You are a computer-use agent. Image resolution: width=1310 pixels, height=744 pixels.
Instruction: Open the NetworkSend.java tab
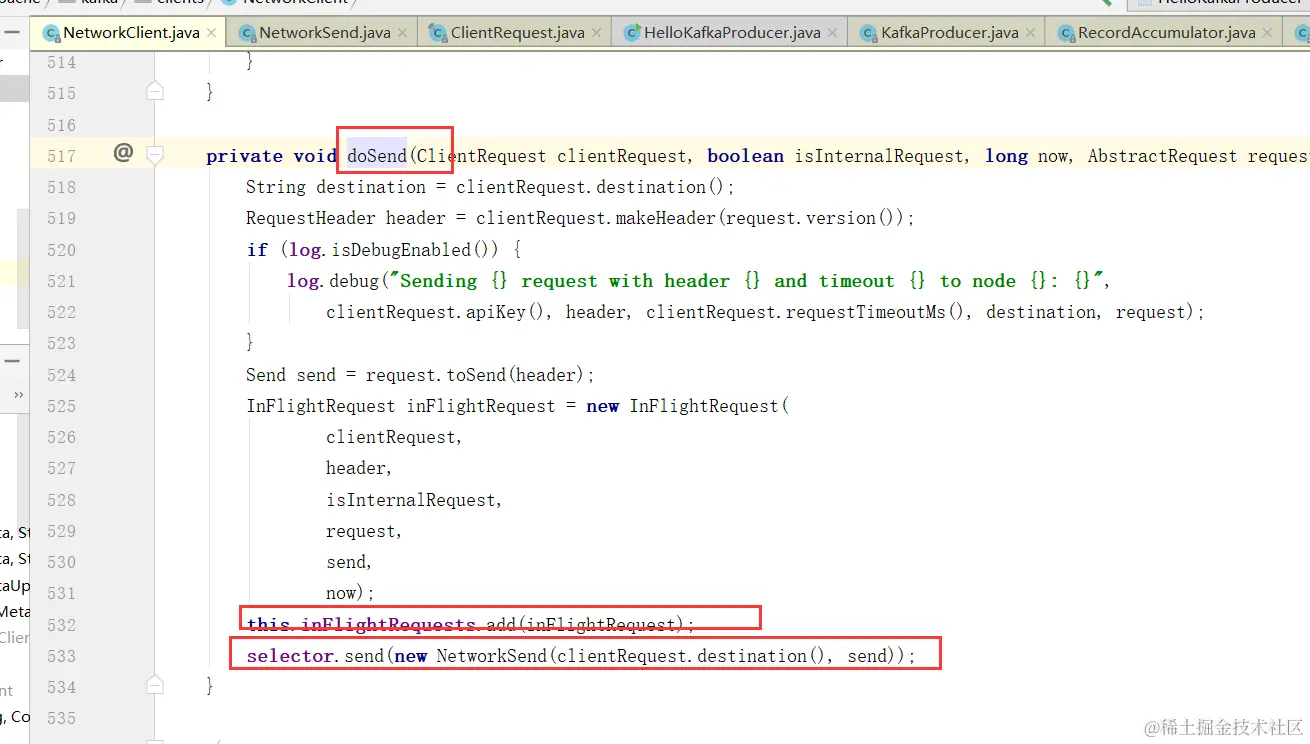click(x=325, y=33)
